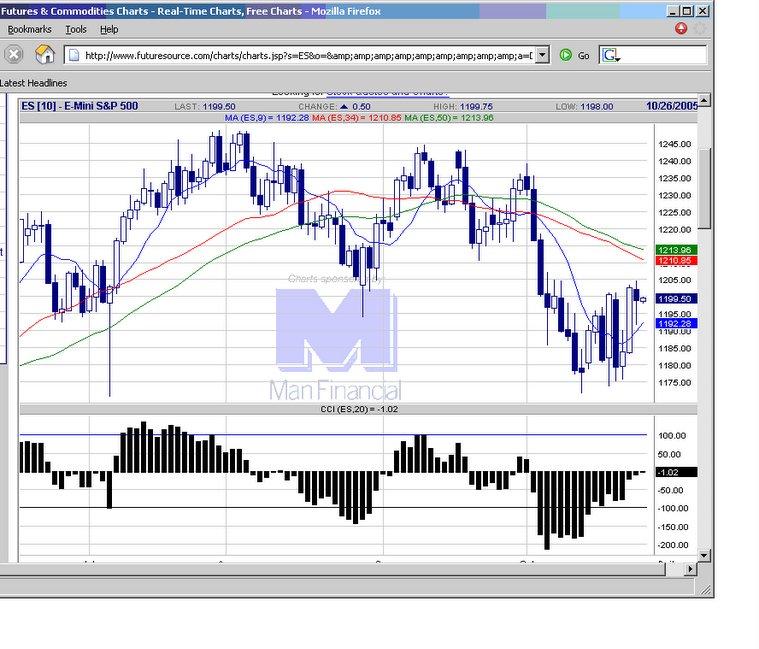
Task: Click the 10/26/2005 date label
Action: coord(671,106)
